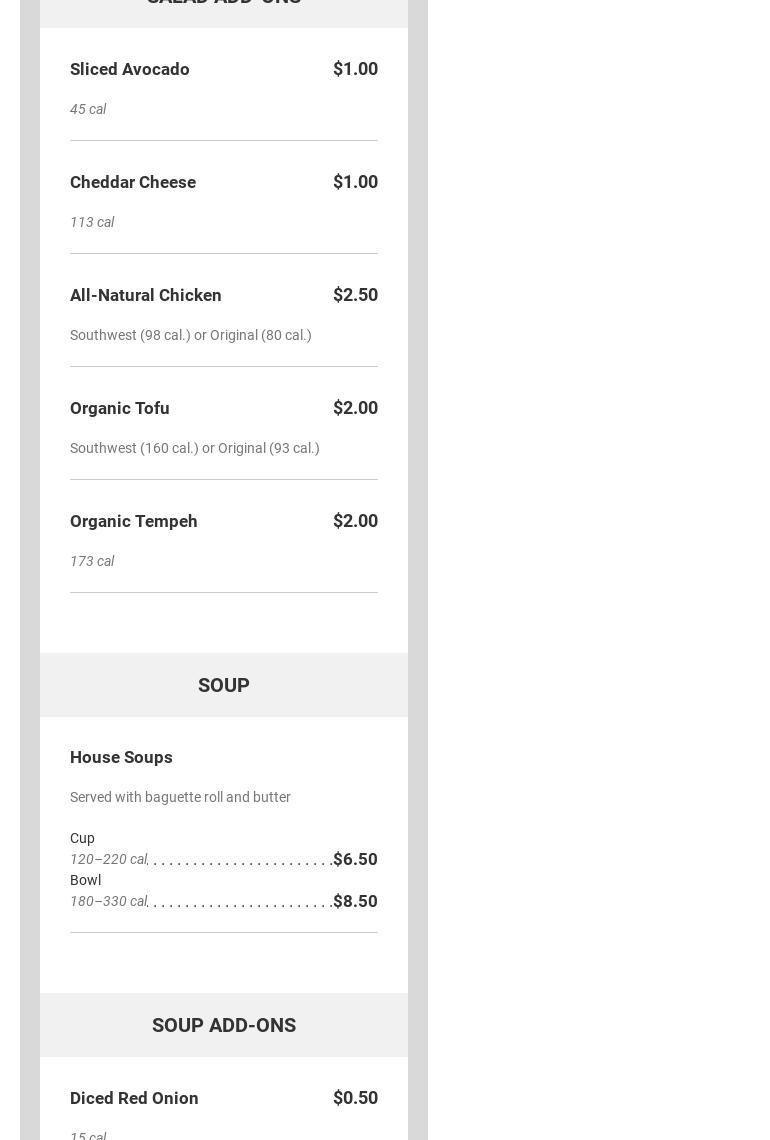Select the Cheddar Cheese add-on title
The image size is (770, 1140).
133,182
